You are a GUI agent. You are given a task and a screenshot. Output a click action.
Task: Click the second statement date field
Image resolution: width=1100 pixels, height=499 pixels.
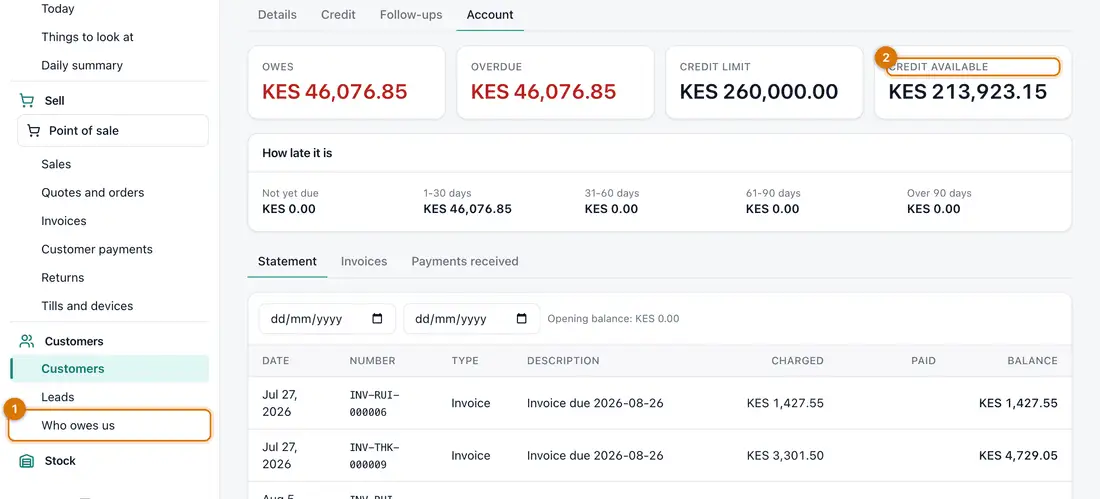click(472, 319)
